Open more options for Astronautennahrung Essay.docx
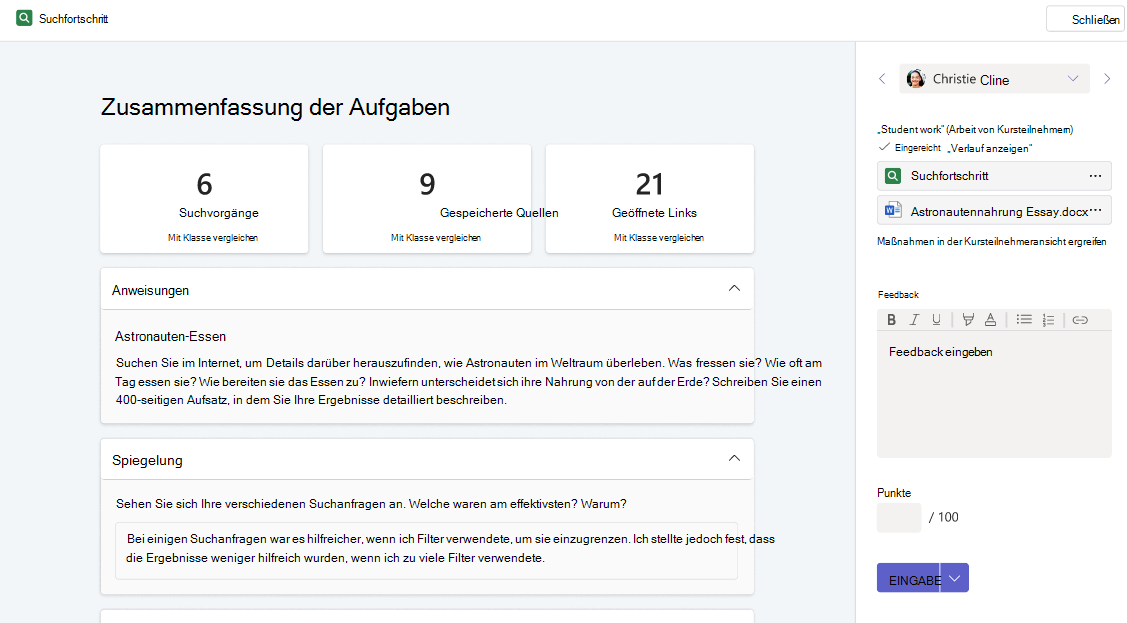The image size is (1127, 623). (1095, 211)
